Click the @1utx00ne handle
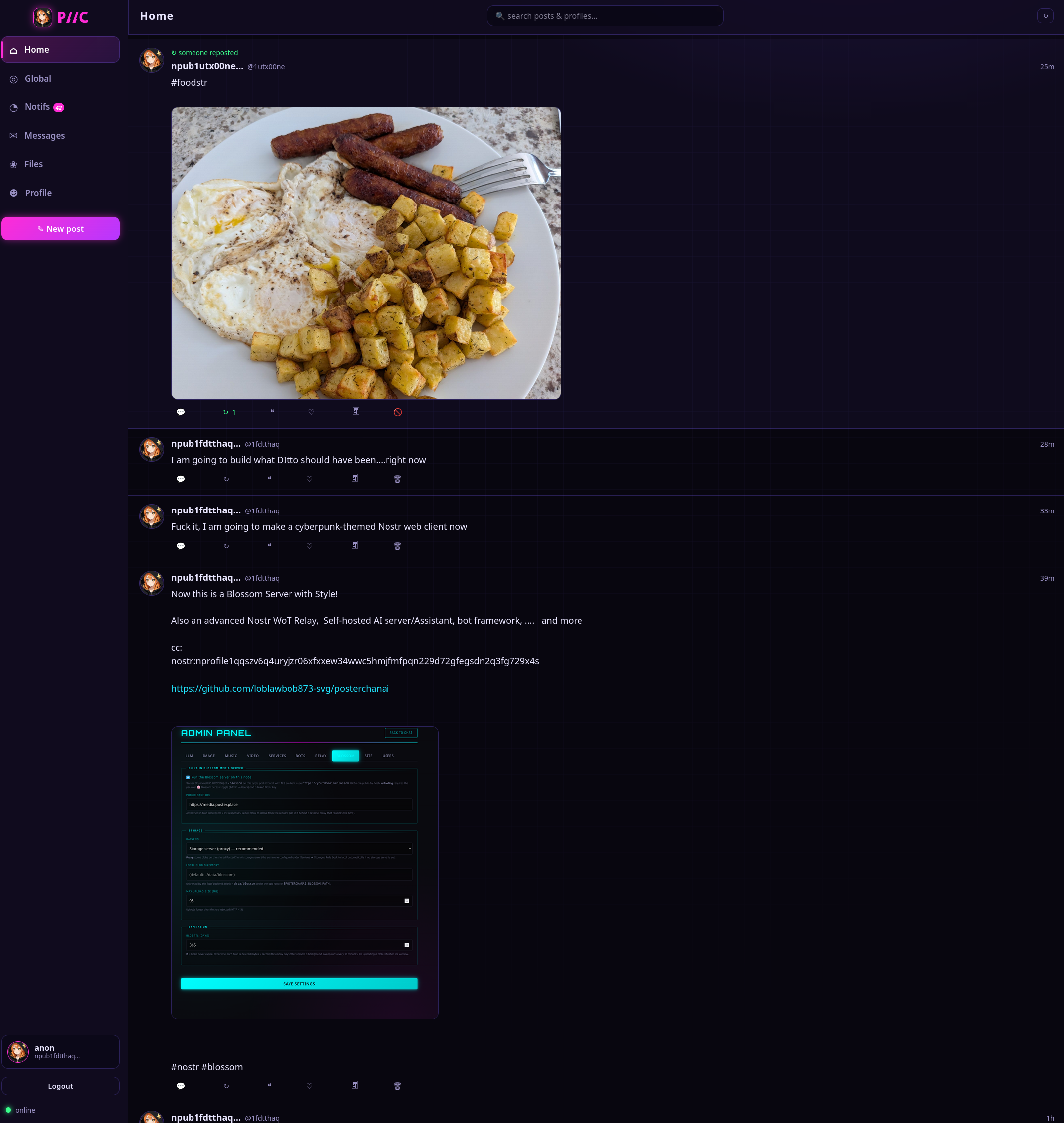Image resolution: width=1064 pixels, height=1123 pixels. click(x=266, y=66)
